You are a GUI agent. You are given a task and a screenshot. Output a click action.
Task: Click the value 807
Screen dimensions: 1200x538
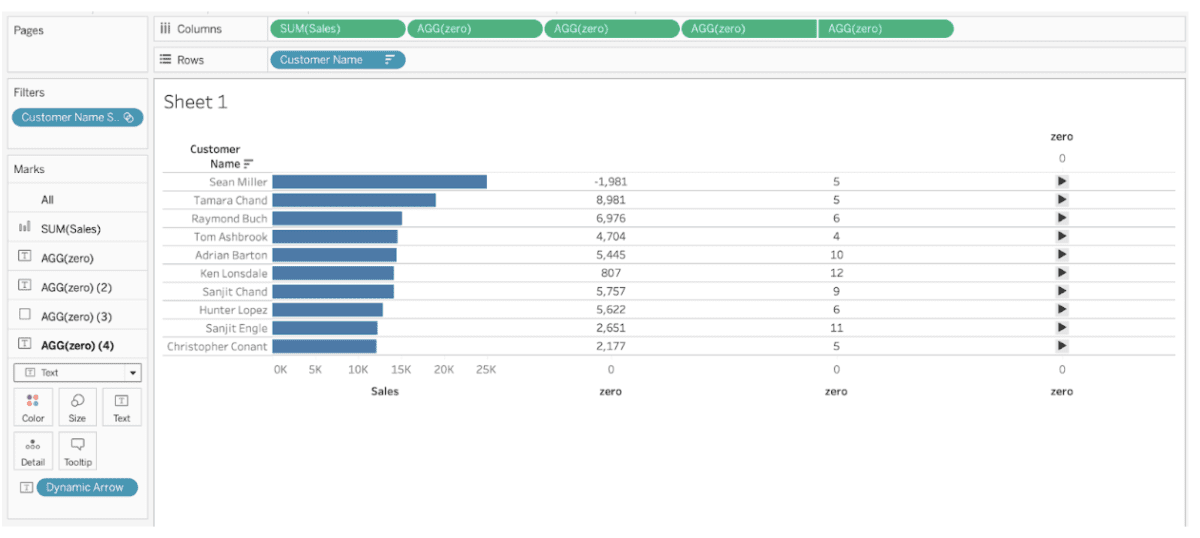(x=610, y=273)
